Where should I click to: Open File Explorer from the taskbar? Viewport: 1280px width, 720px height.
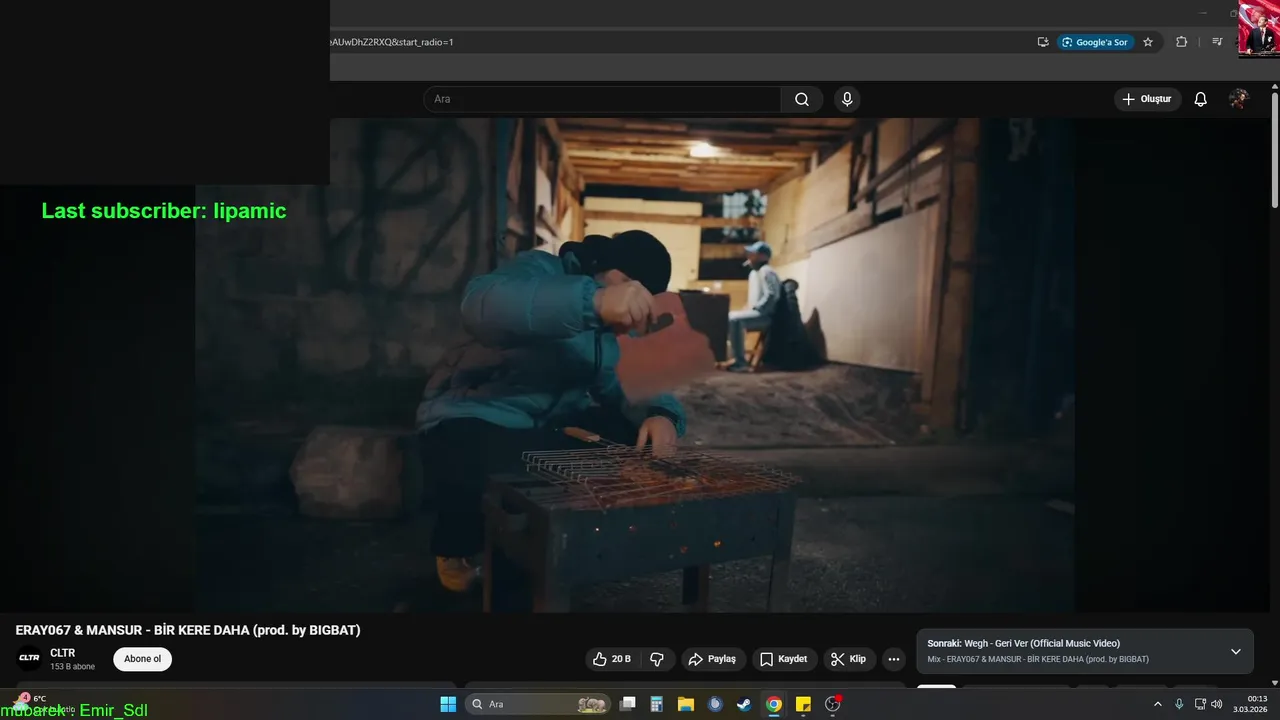click(686, 704)
